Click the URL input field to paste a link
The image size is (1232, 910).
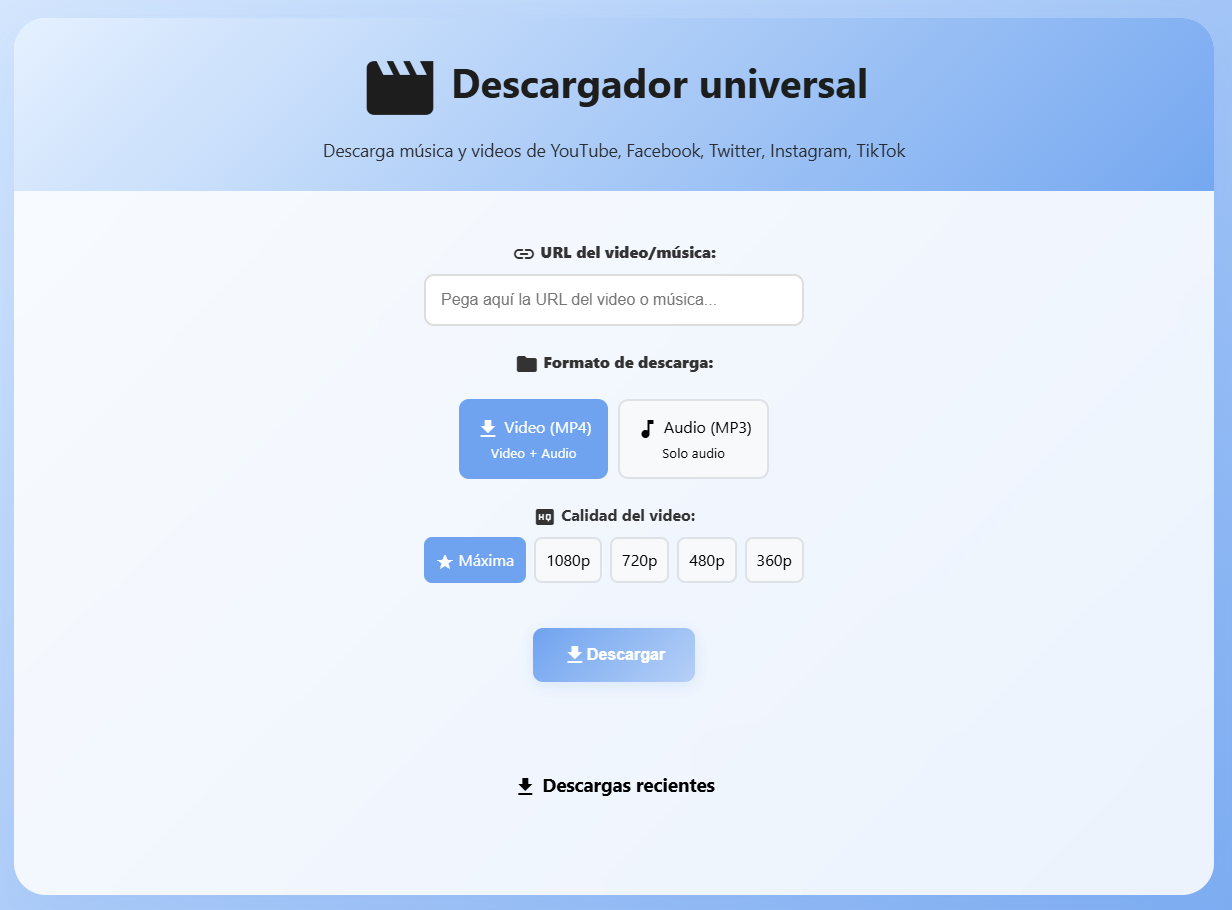613,299
